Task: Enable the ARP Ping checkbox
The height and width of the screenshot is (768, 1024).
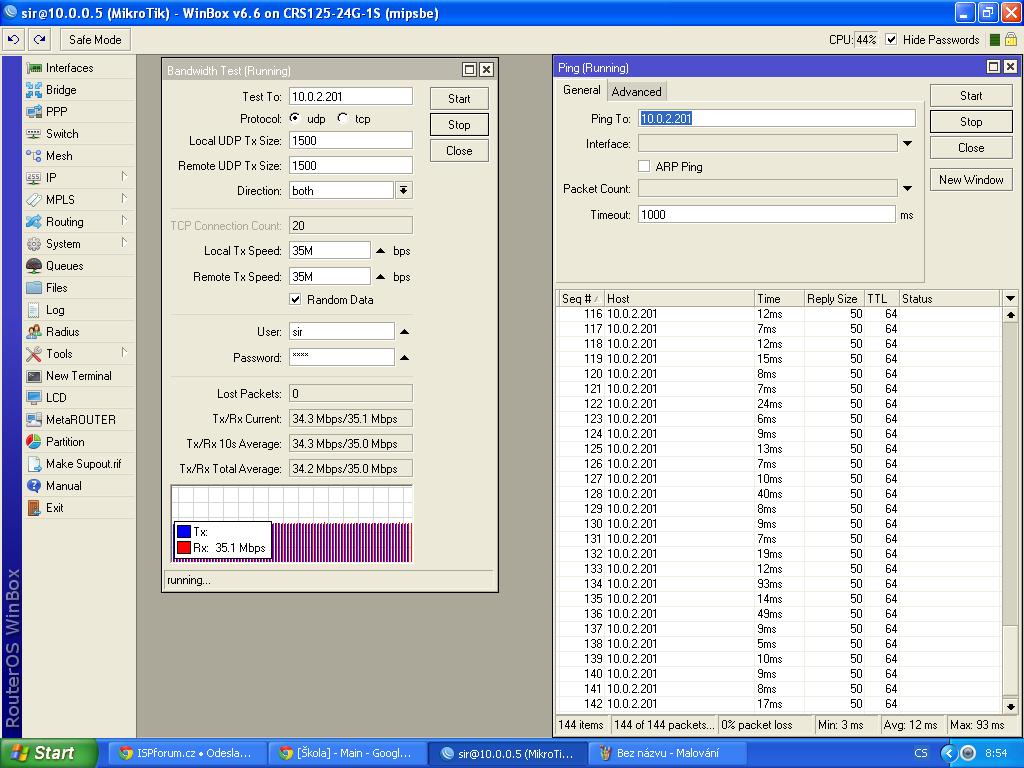Action: click(x=644, y=167)
